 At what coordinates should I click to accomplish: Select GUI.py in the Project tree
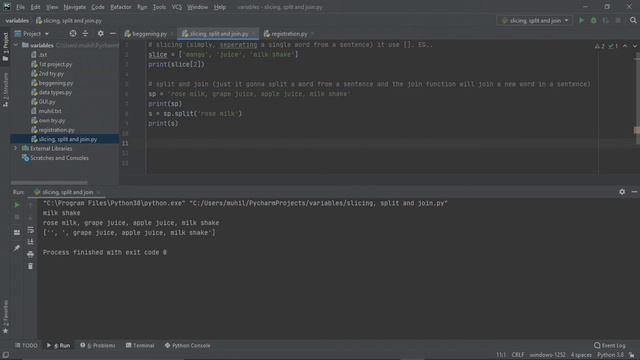coord(47,102)
